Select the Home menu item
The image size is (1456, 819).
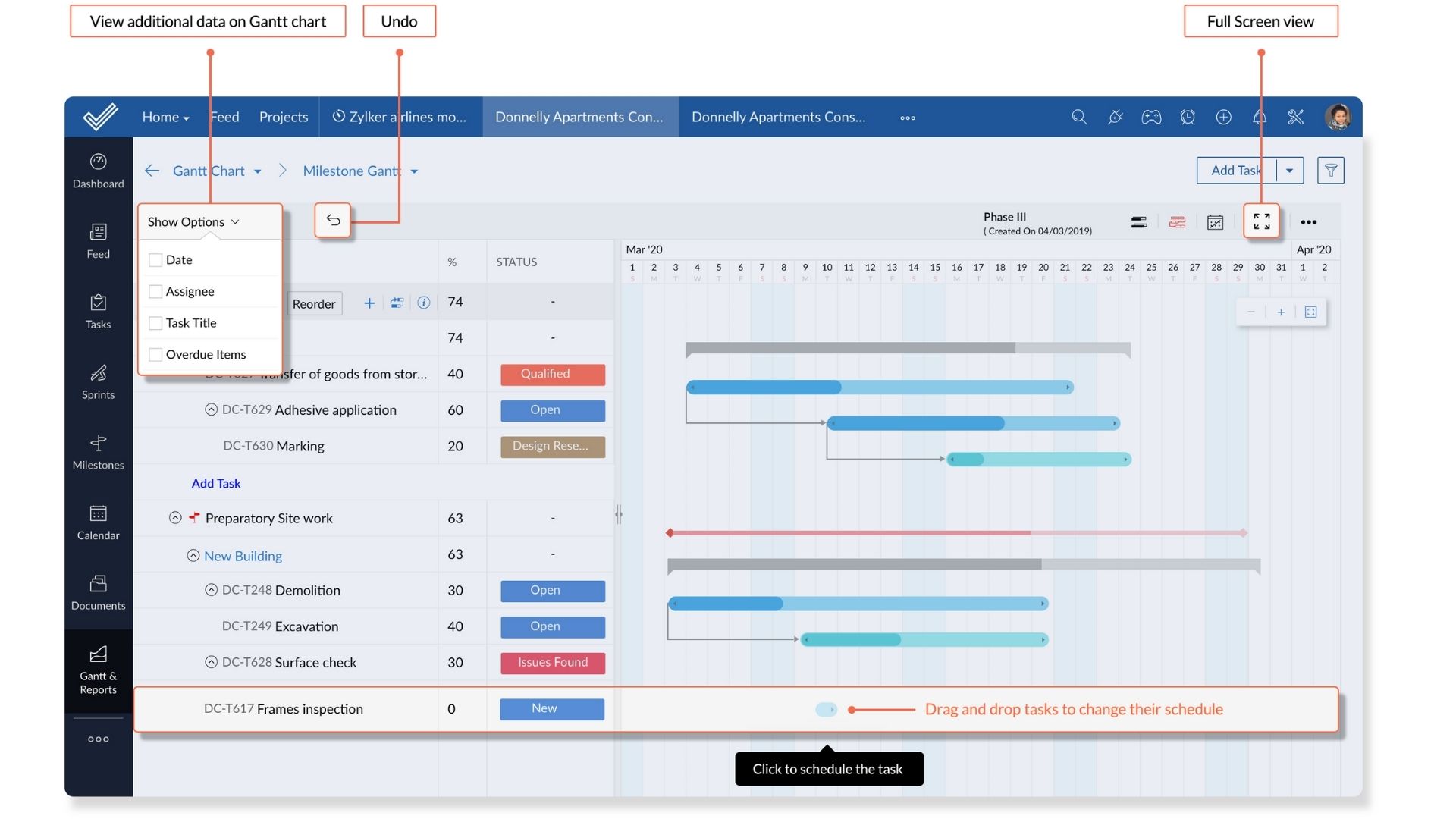click(165, 116)
